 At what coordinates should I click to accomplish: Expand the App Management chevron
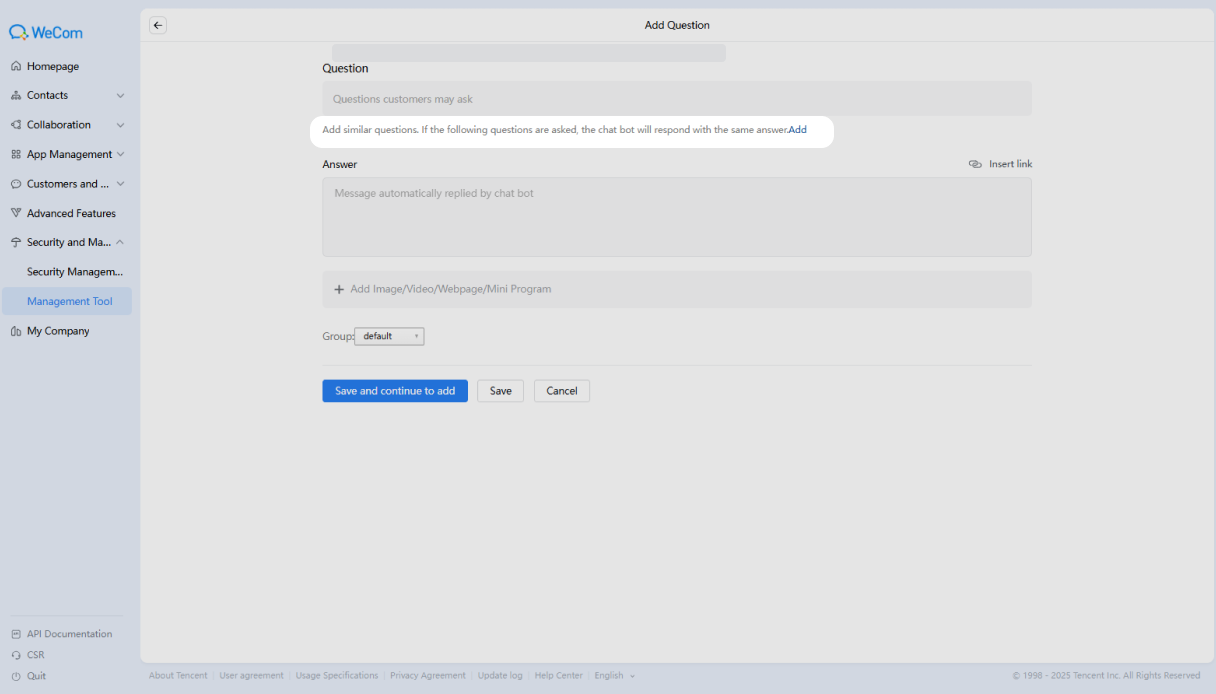click(121, 154)
